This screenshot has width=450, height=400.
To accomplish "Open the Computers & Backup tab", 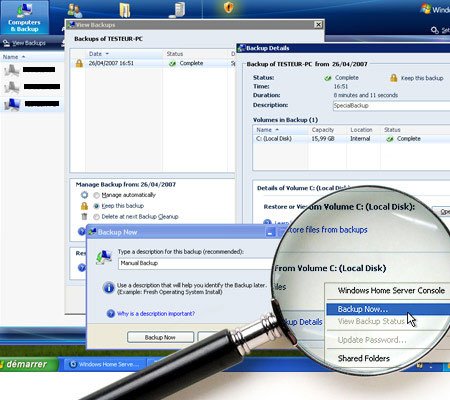I will 24,17.
